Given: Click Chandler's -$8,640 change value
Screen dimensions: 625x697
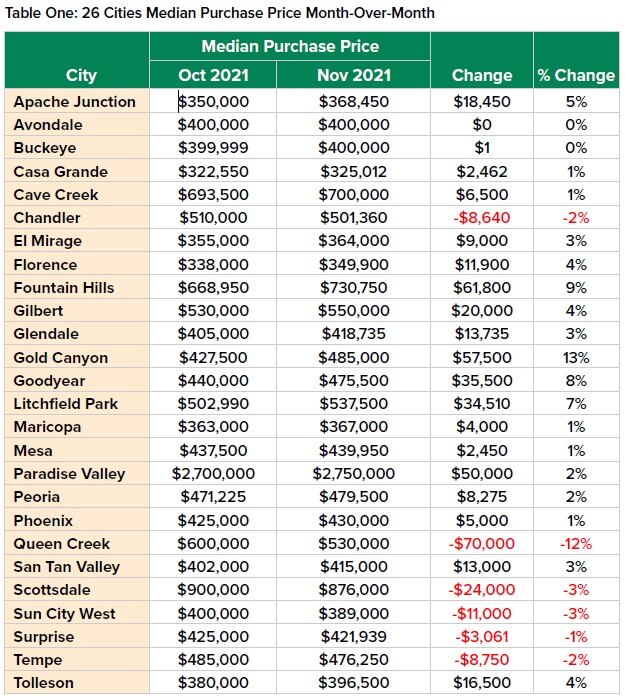Looking at the screenshot, I should click(482, 218).
